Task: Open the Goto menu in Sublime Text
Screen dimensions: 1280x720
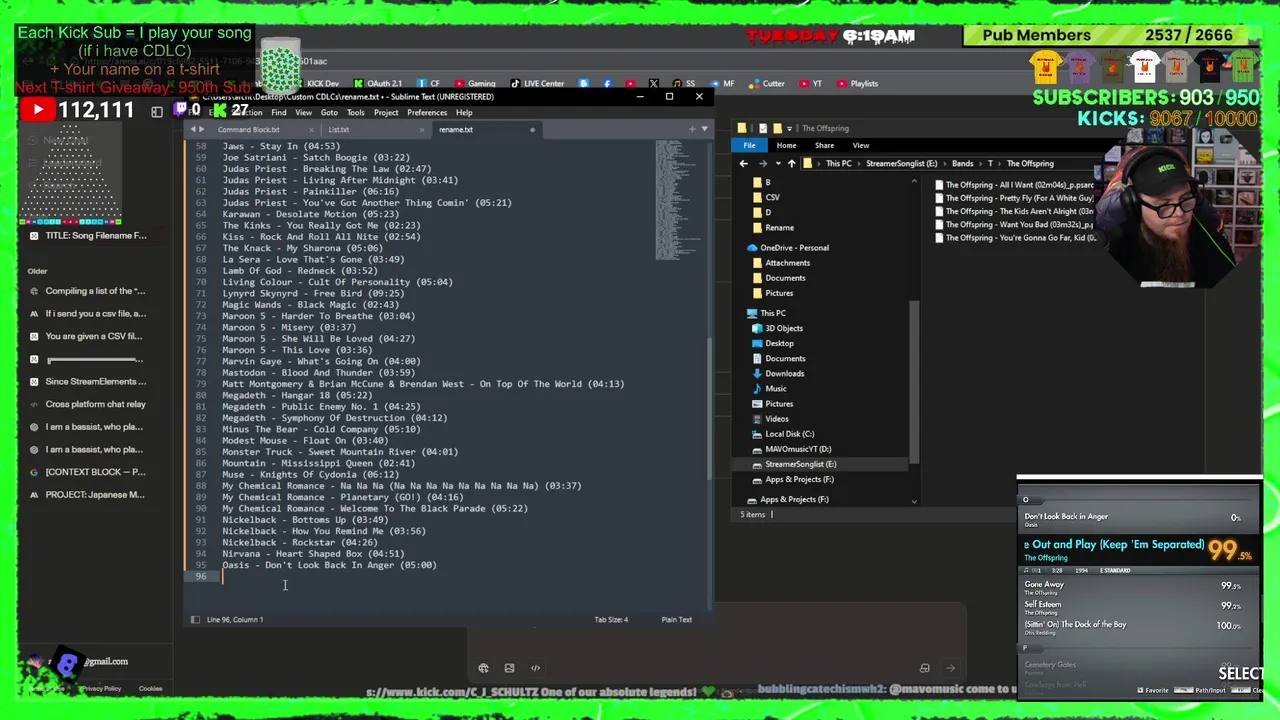Action: [329, 112]
